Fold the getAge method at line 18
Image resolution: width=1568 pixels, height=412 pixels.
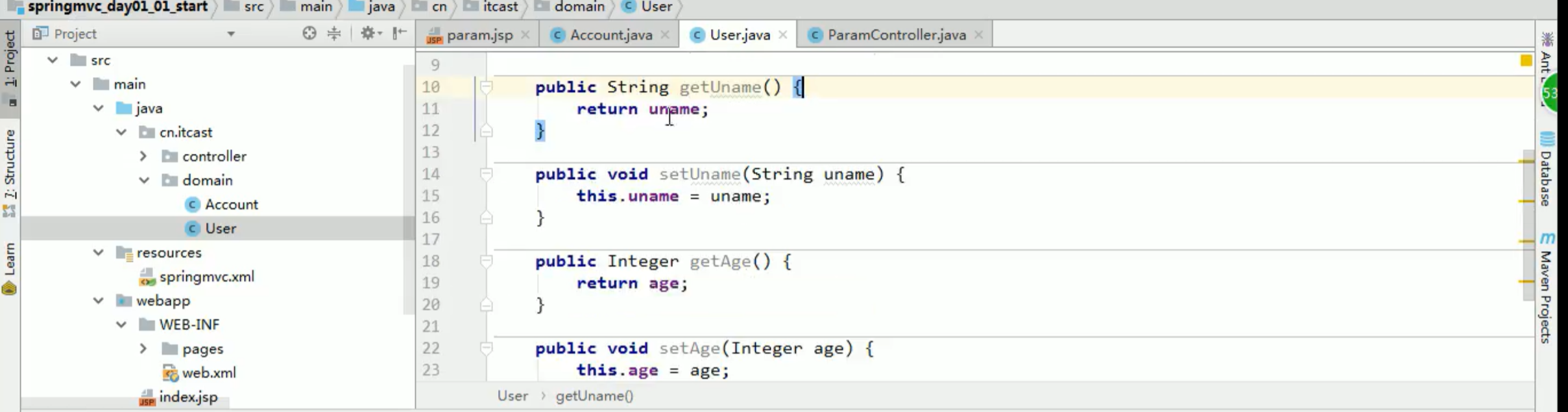(x=486, y=261)
